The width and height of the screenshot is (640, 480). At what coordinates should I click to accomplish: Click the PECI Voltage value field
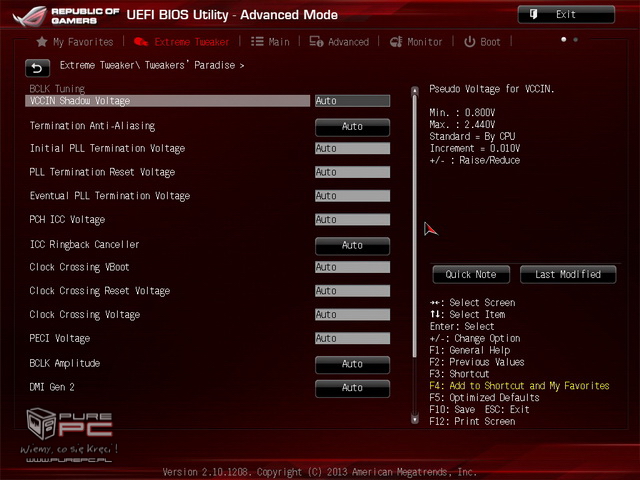point(352,338)
